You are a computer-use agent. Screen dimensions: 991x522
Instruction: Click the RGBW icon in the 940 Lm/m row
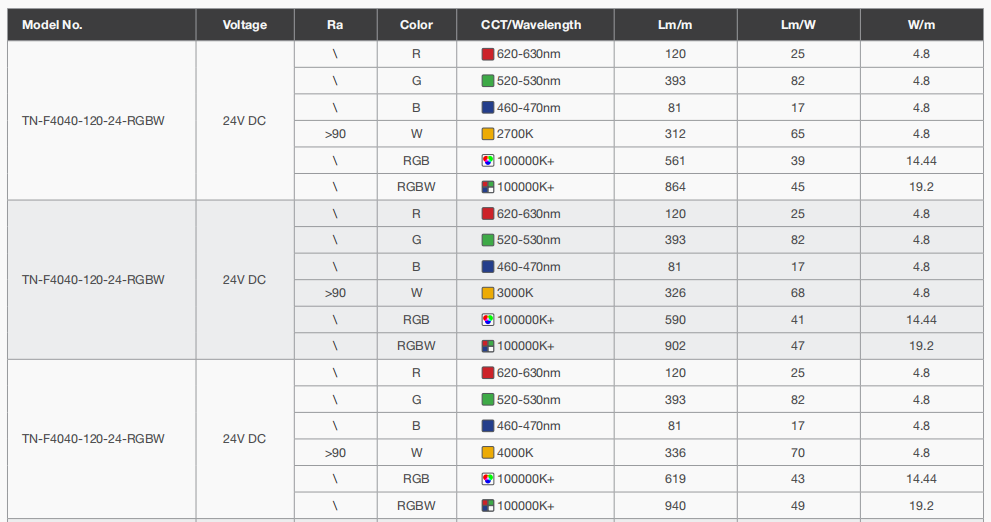pos(488,505)
